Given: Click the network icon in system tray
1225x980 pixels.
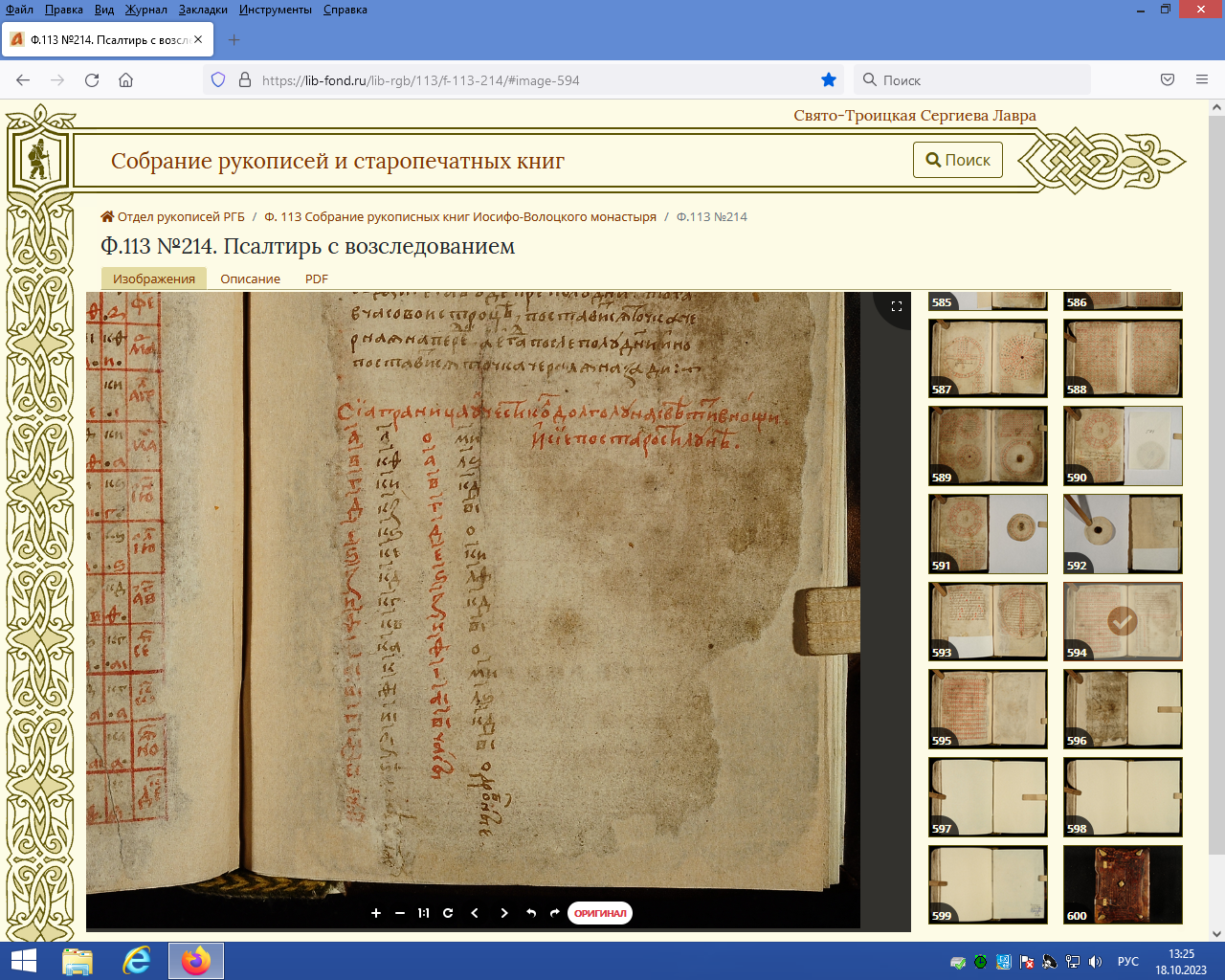Looking at the screenshot, I should (1073, 962).
